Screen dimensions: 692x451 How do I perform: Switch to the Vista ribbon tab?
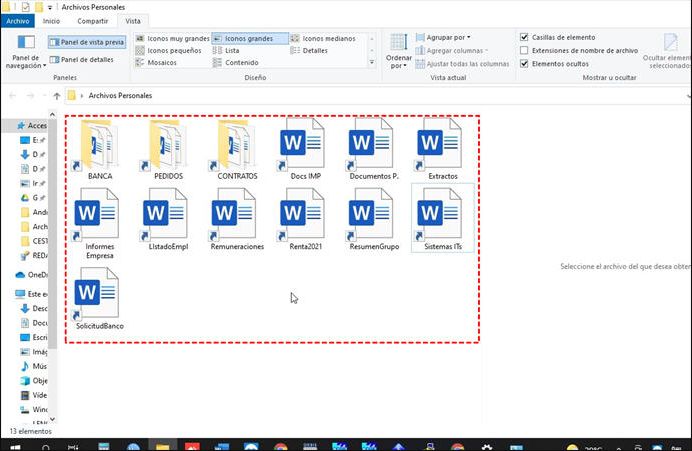[132, 21]
